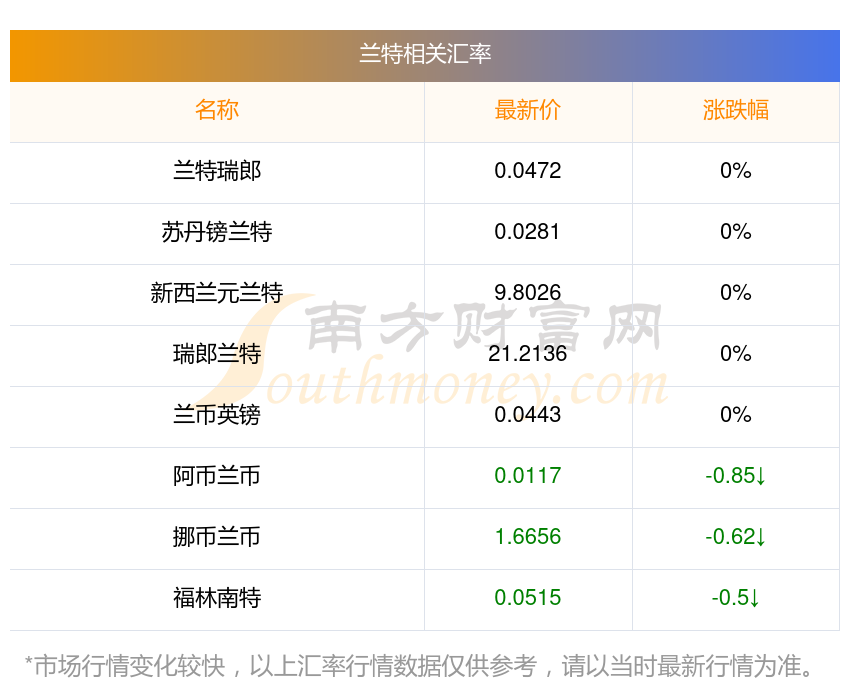Select the 兰特瑞郎 currency pair name

[217, 171]
